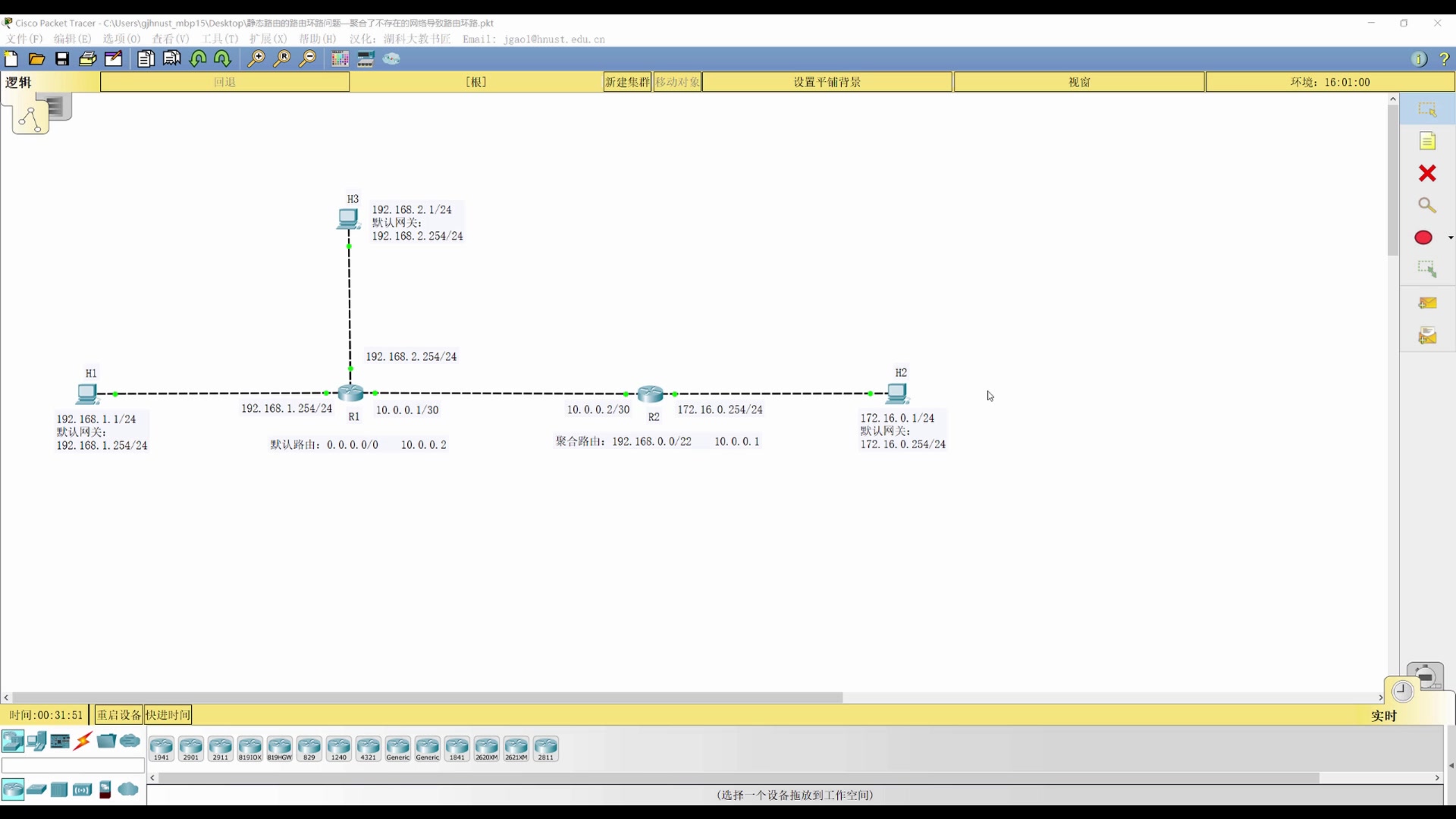The width and height of the screenshot is (1456, 819).
Task: Pick the 2911 router from the device list
Action: 221,748
